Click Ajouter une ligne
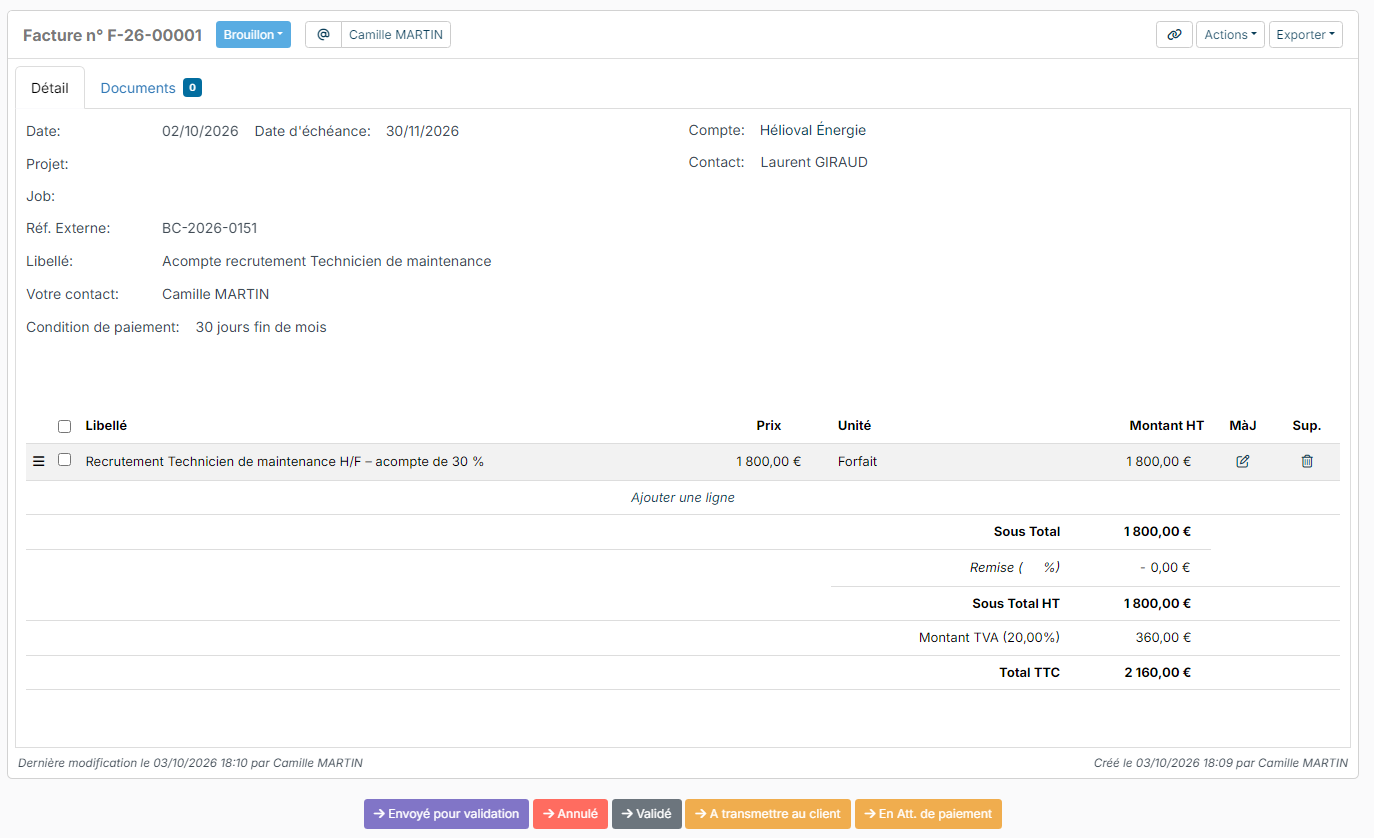The height and width of the screenshot is (838, 1374). (683, 498)
